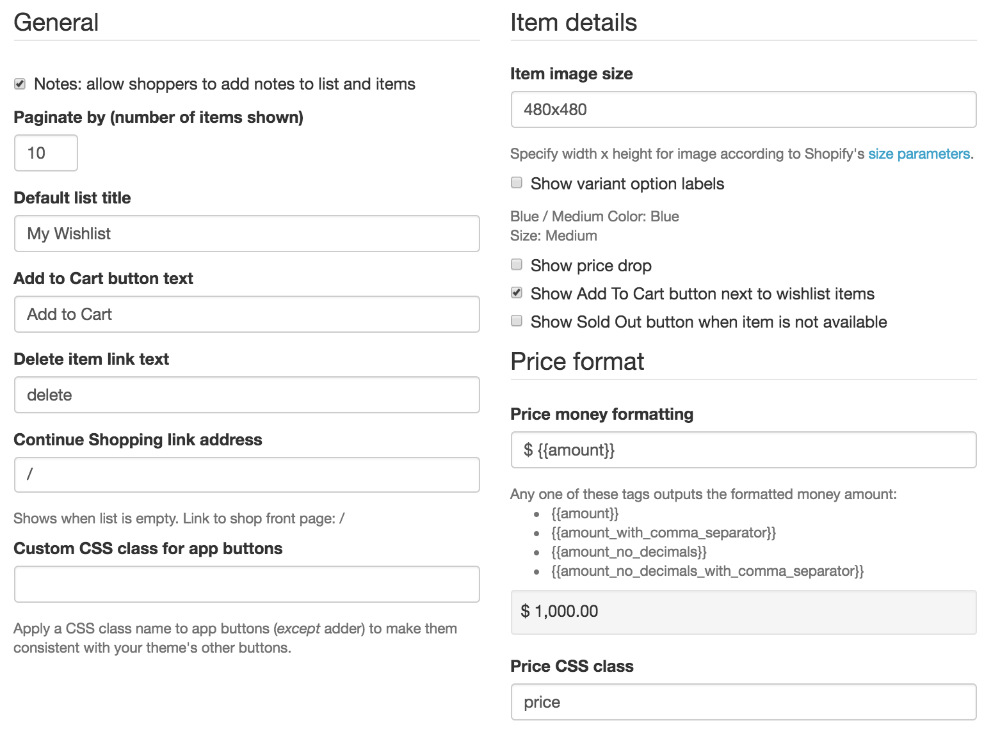The width and height of the screenshot is (1000, 732).
Task: Disable Show Add To Cart button checkbox
Action: coord(517,293)
